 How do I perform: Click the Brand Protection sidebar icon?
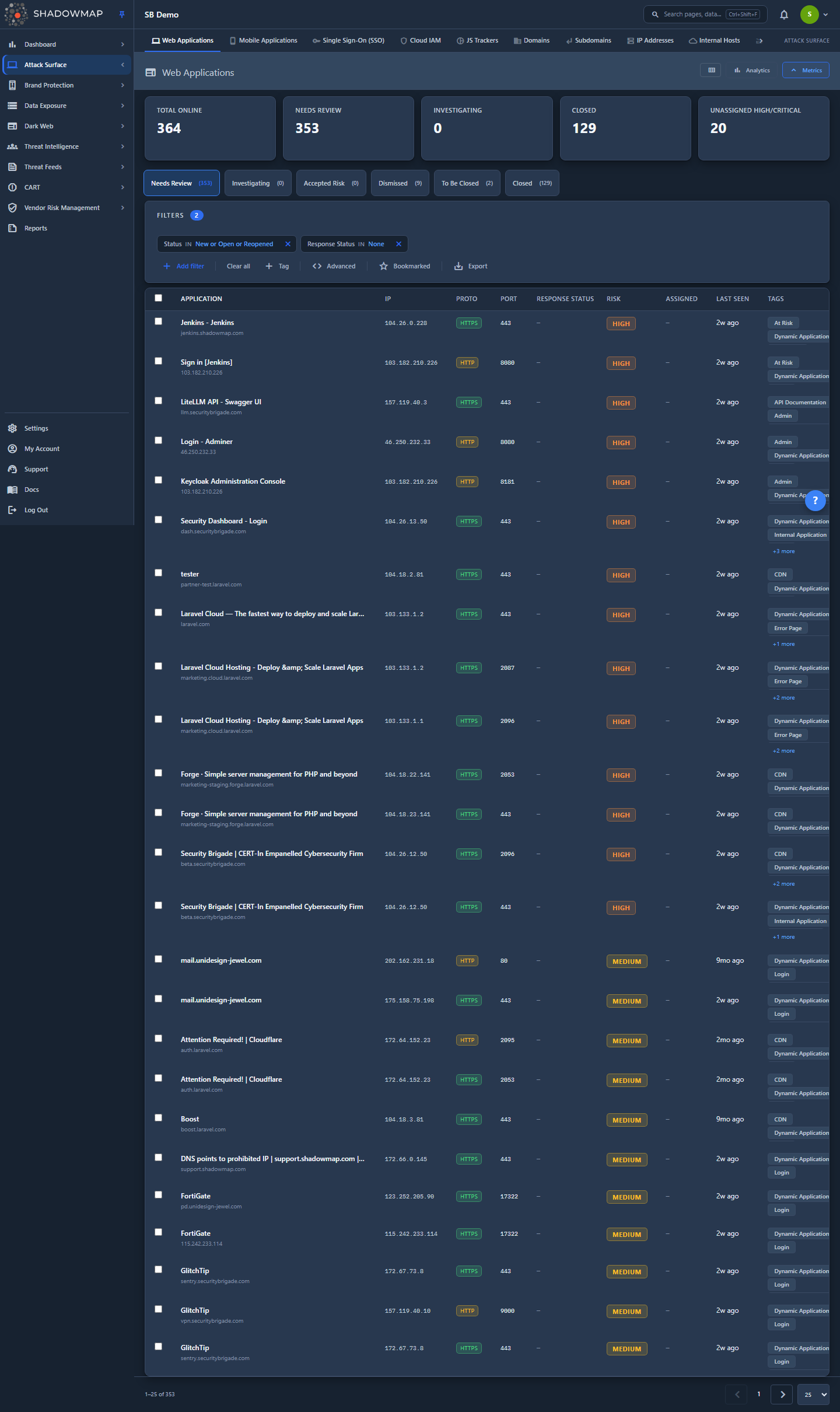pos(12,85)
